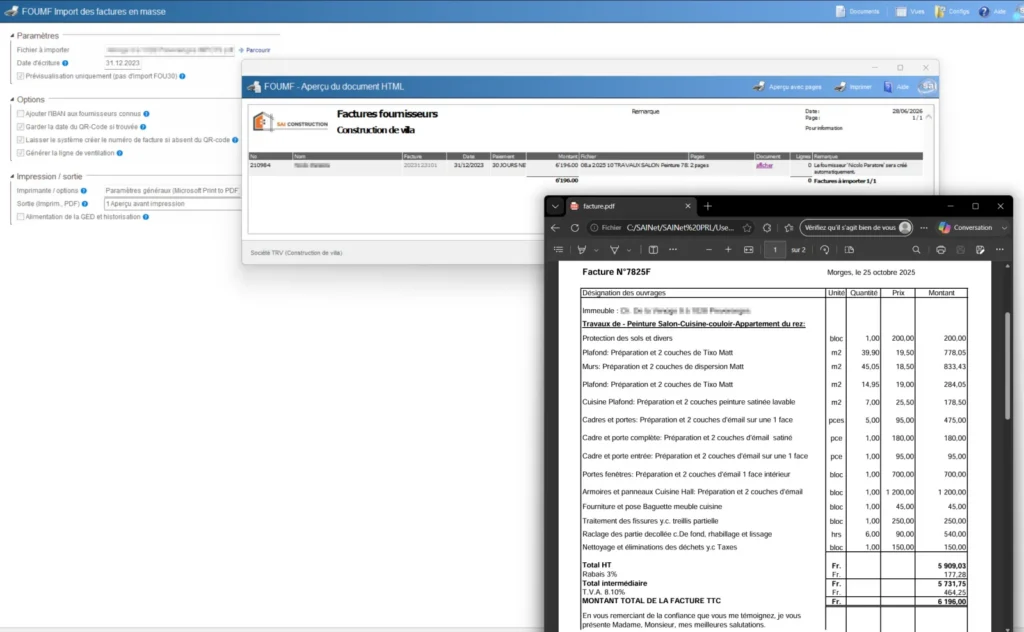Viewport: 1024px width, 632px height.
Task: Open Aide help in main FOUMF header
Action: [993, 11]
